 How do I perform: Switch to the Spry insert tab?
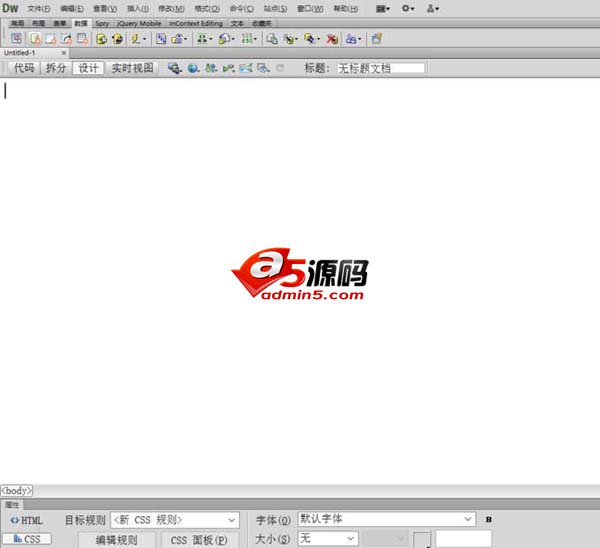pyautogui.click(x=102, y=24)
